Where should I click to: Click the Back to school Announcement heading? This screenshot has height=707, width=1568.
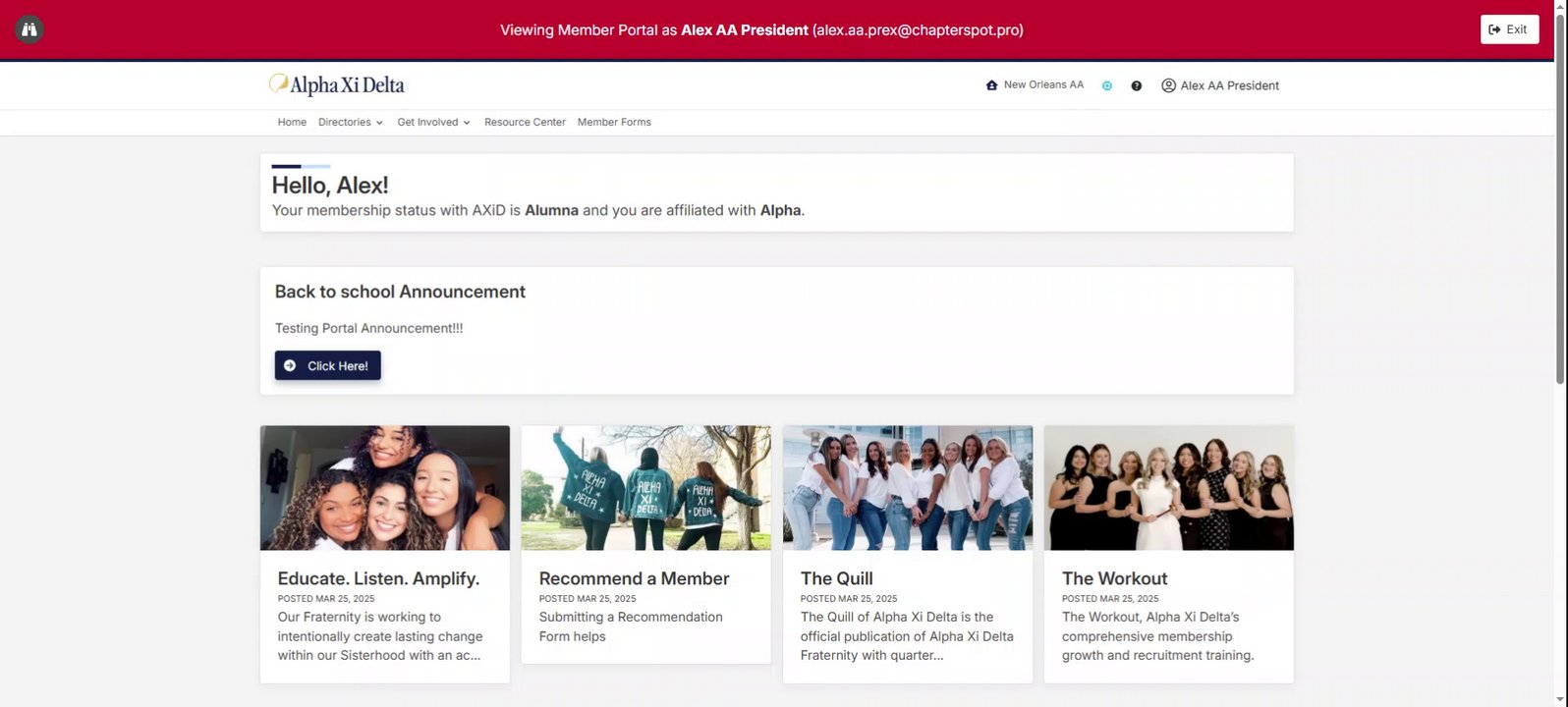pyautogui.click(x=400, y=292)
